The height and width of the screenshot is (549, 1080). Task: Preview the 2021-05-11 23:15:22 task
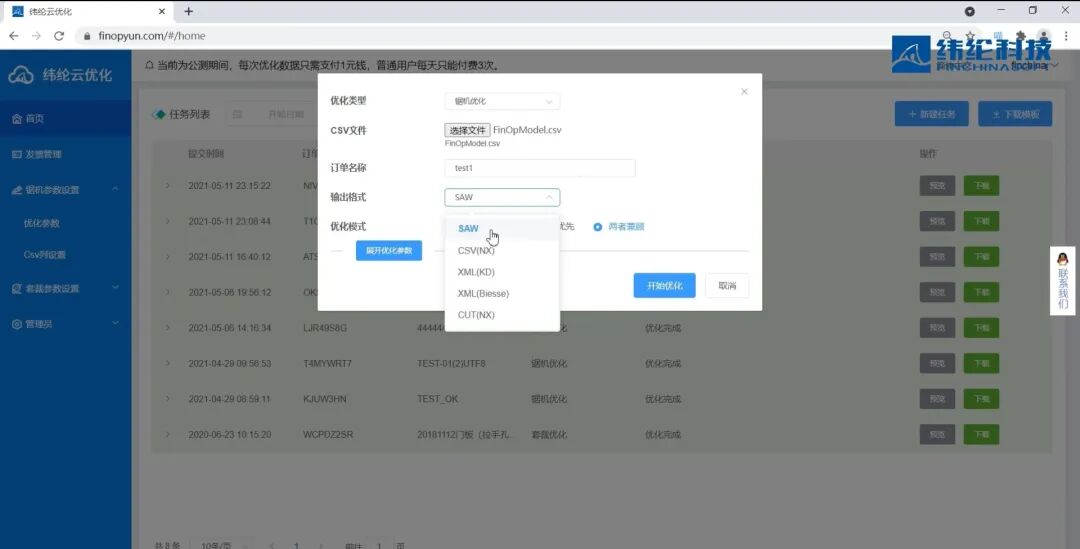click(x=937, y=186)
